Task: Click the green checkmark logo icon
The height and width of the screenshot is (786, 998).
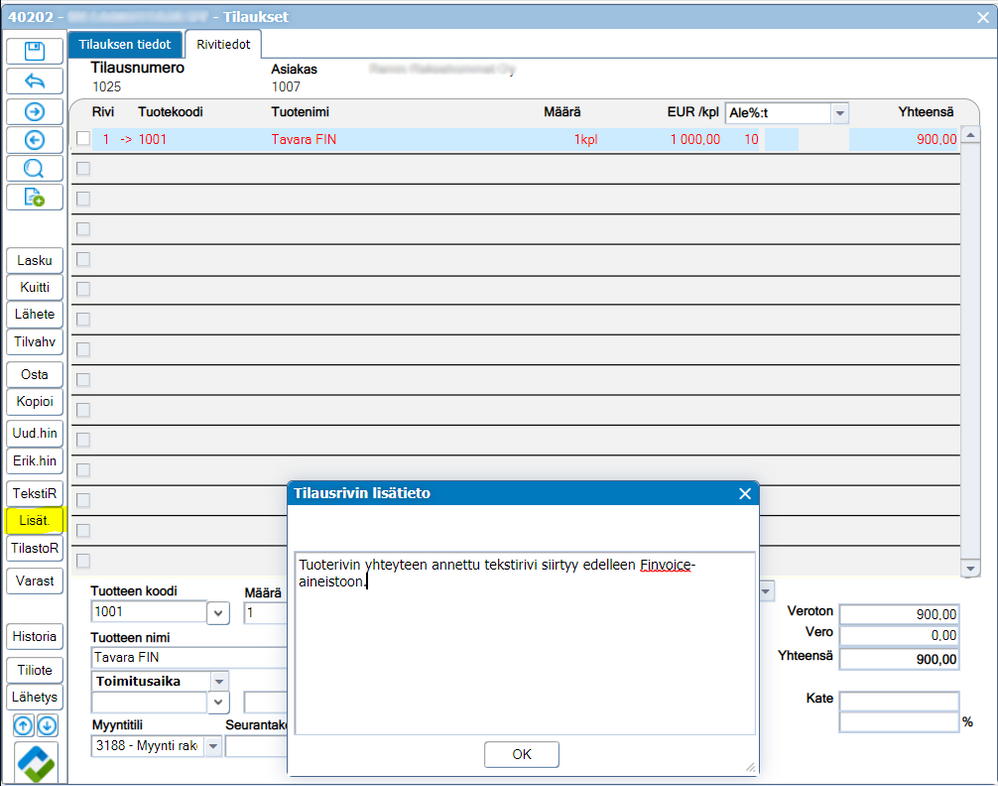Action: pyautogui.click(x=36, y=763)
